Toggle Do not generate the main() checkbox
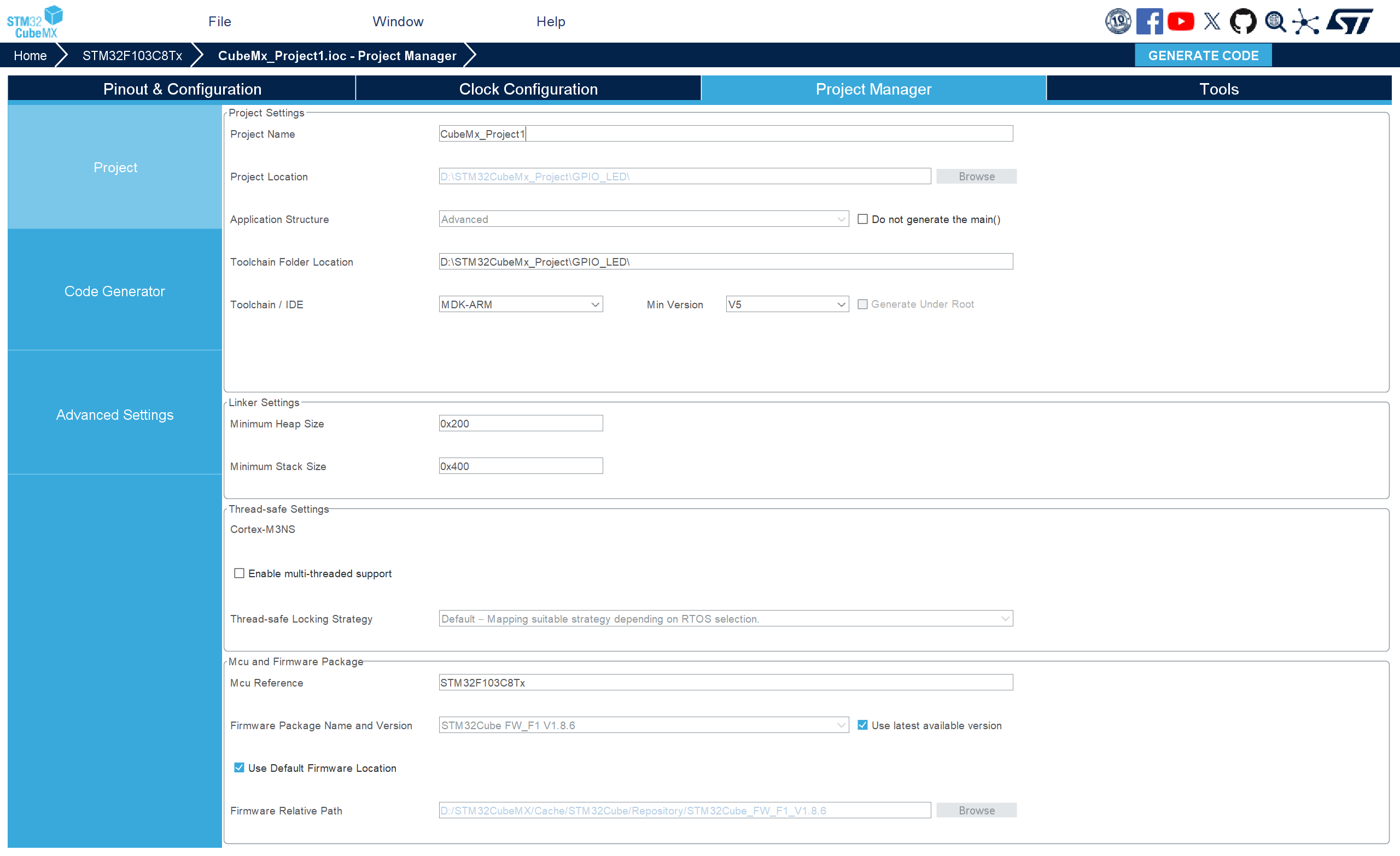1400x856 pixels. click(x=862, y=219)
